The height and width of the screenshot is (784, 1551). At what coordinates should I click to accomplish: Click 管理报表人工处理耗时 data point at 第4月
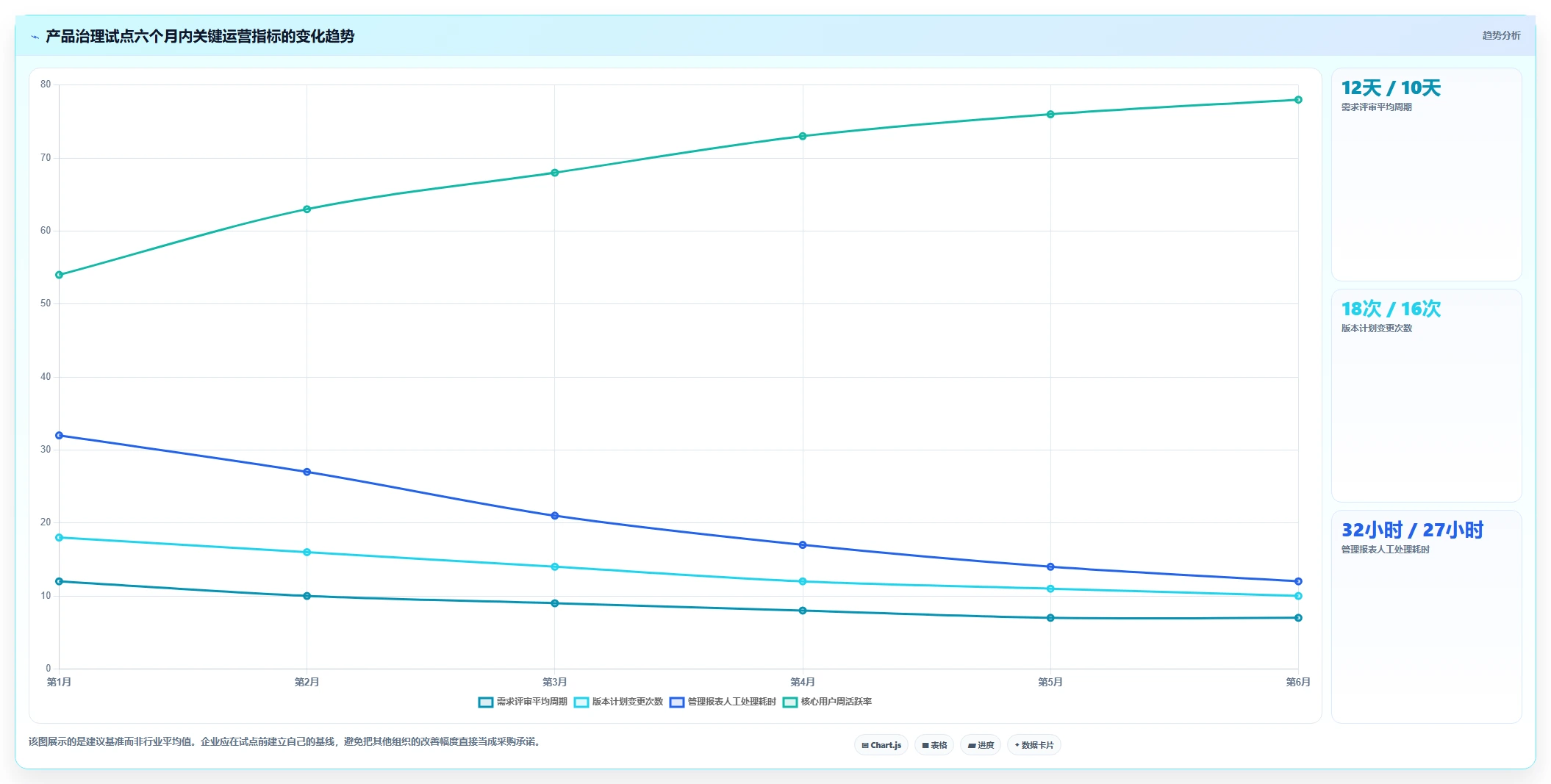click(x=803, y=545)
